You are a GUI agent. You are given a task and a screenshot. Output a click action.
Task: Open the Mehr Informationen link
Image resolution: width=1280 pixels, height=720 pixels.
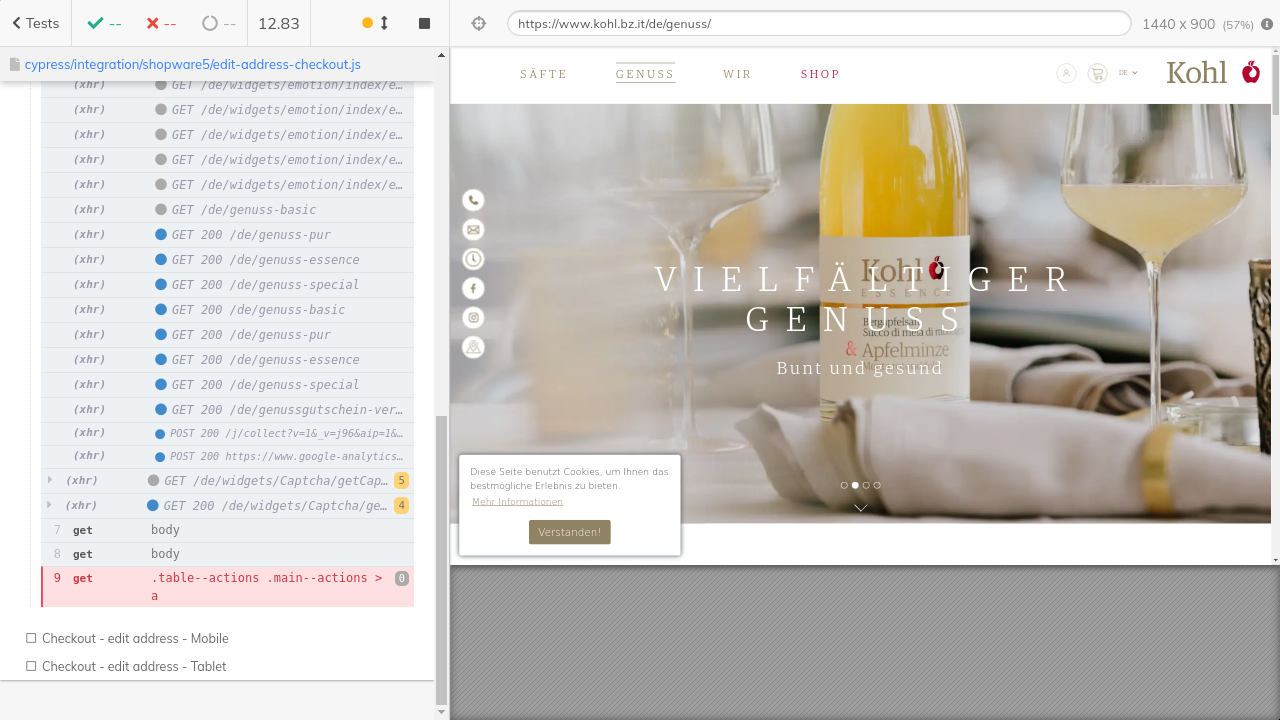point(517,502)
